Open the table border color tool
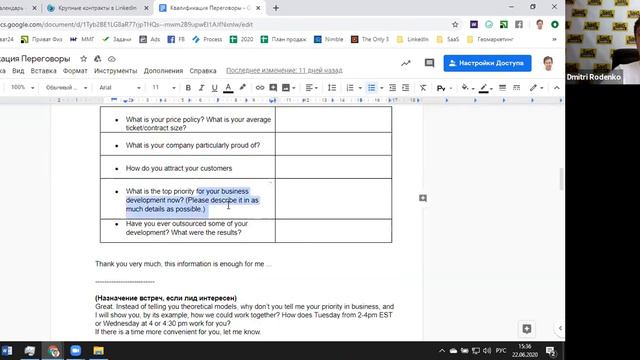 point(485,88)
